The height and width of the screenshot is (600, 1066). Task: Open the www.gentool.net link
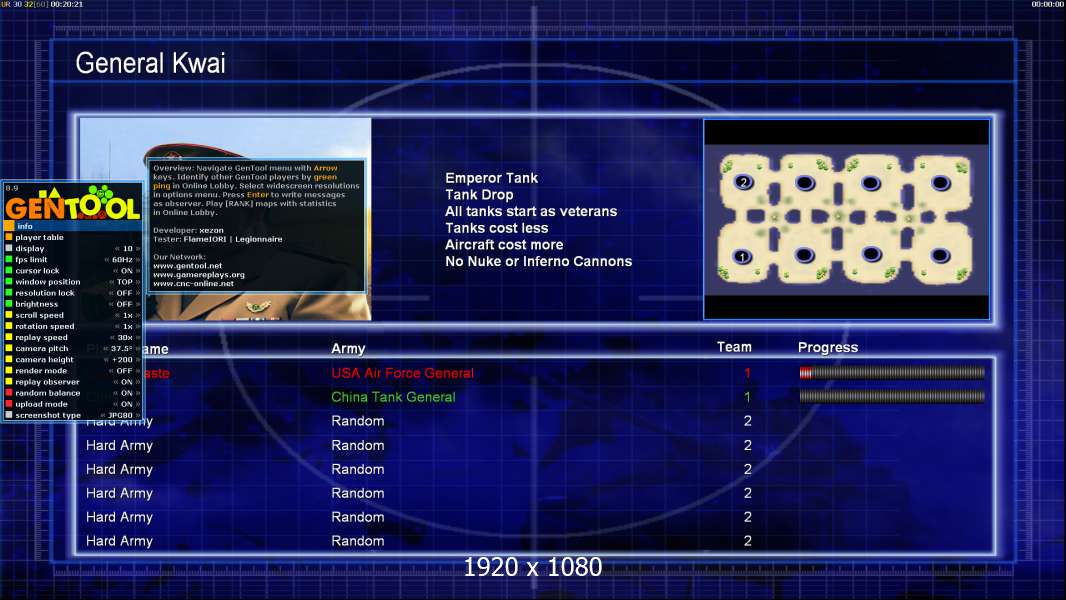187,266
